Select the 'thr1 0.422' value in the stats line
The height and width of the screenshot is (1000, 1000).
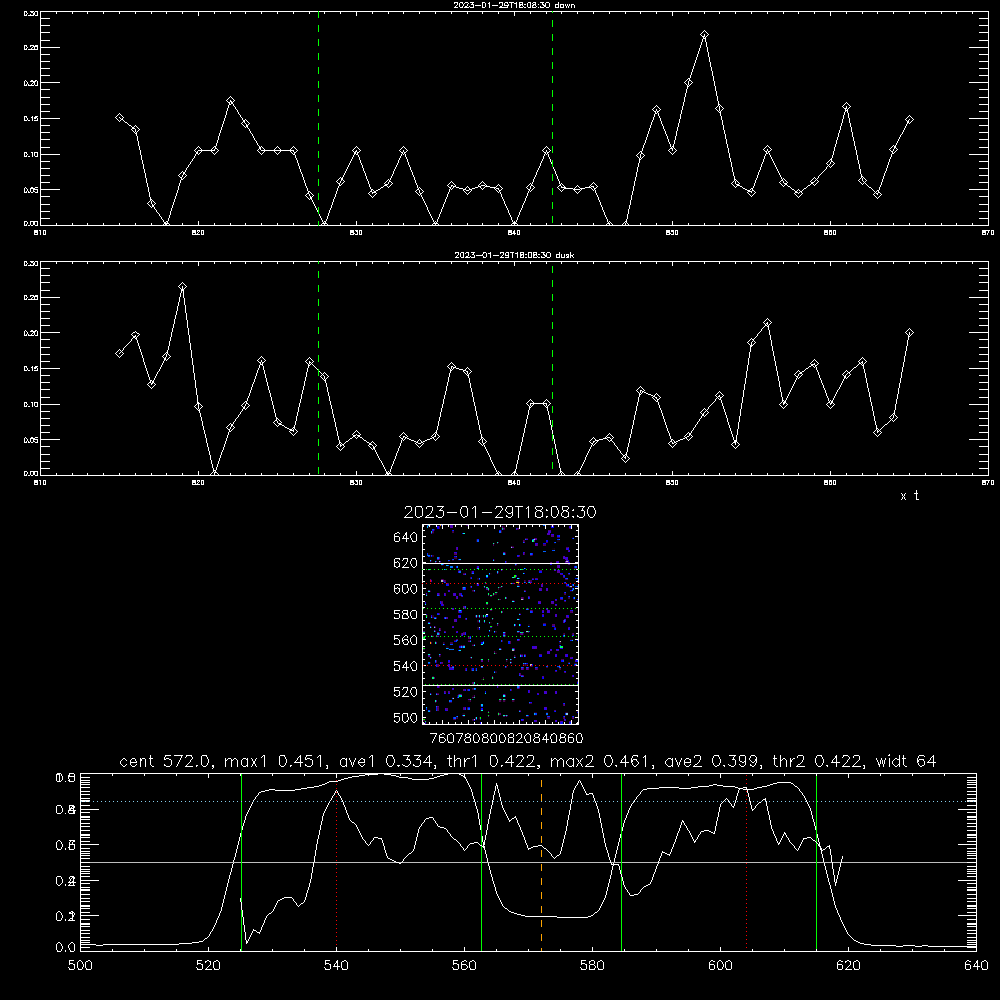click(492, 761)
